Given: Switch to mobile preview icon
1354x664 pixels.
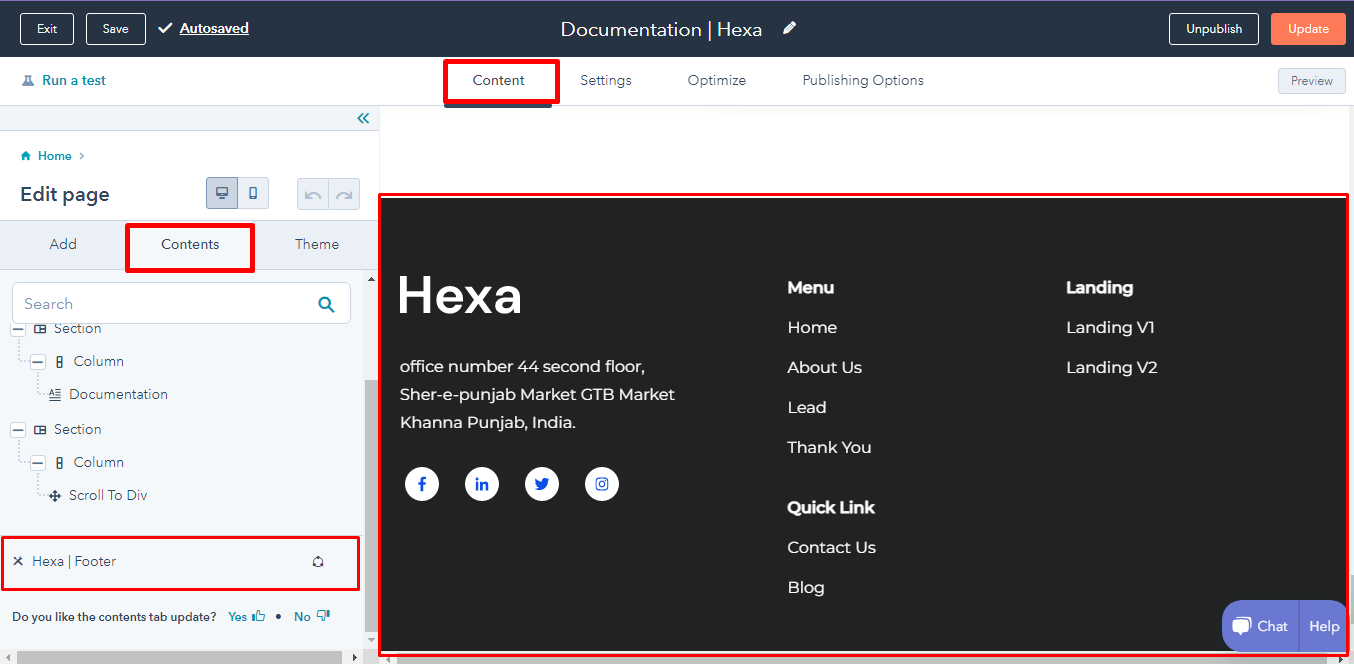Looking at the screenshot, I should tap(253, 194).
